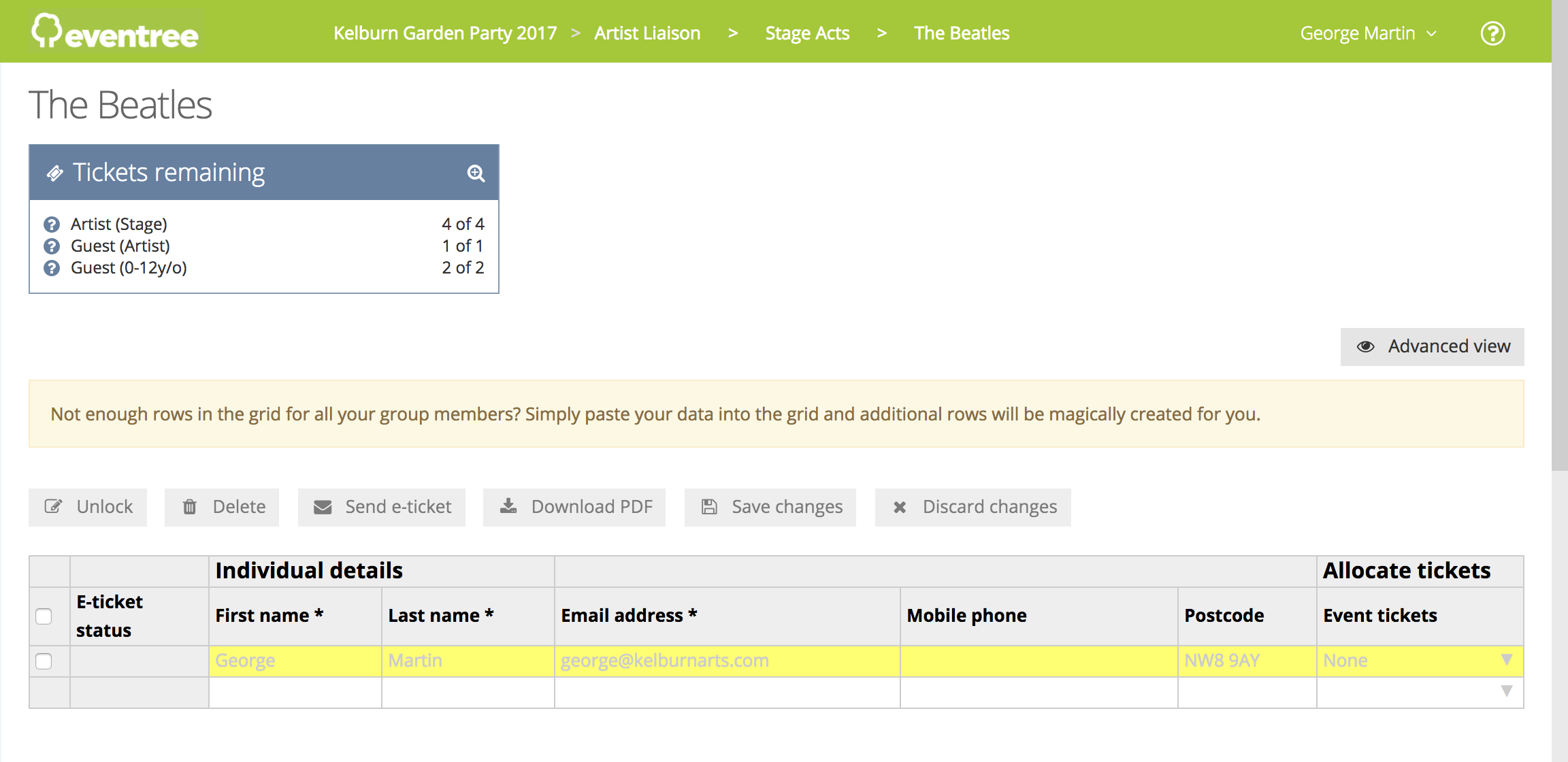This screenshot has height=762, width=1568.
Task: Click the magnifier zoom icon in Tickets remaining
Action: (x=476, y=173)
